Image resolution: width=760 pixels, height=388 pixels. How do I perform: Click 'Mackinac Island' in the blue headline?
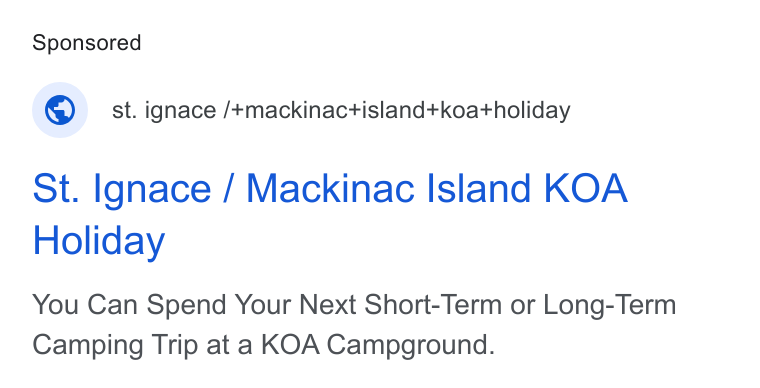(x=389, y=188)
